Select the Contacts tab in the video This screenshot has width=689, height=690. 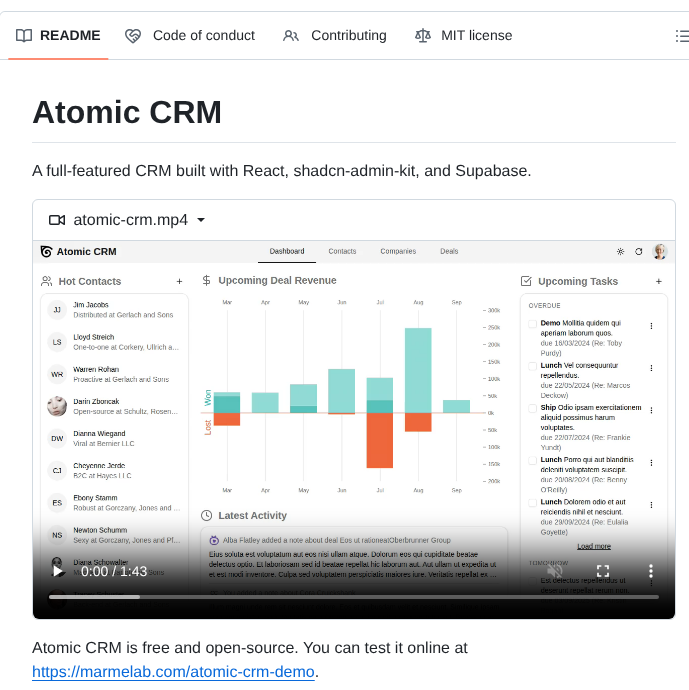tap(342, 251)
